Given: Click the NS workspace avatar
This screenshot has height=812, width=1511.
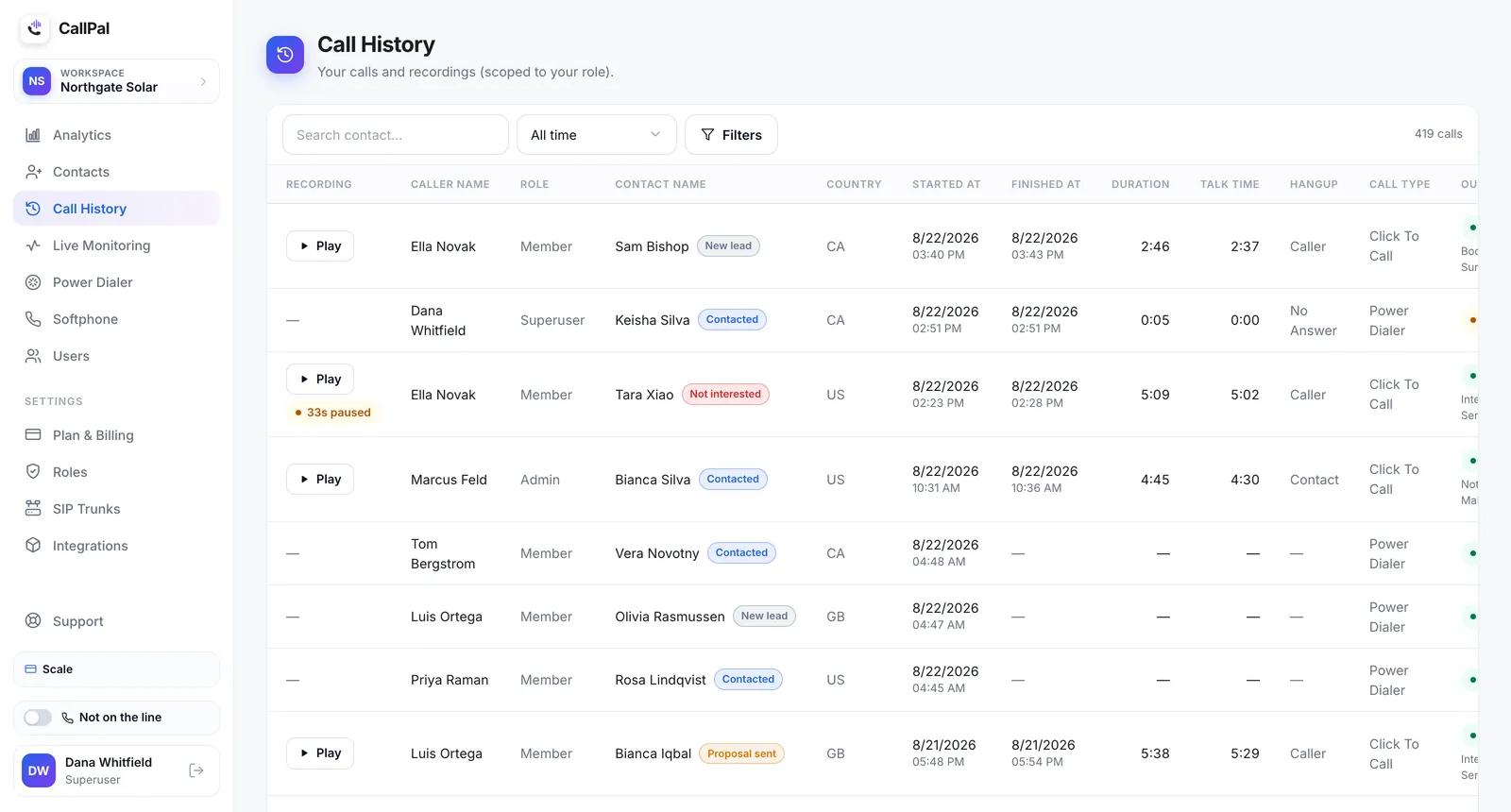Looking at the screenshot, I should pyautogui.click(x=37, y=81).
